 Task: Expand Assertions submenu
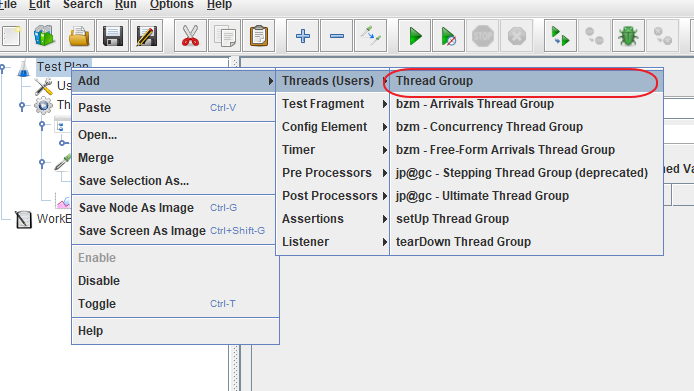(x=333, y=219)
